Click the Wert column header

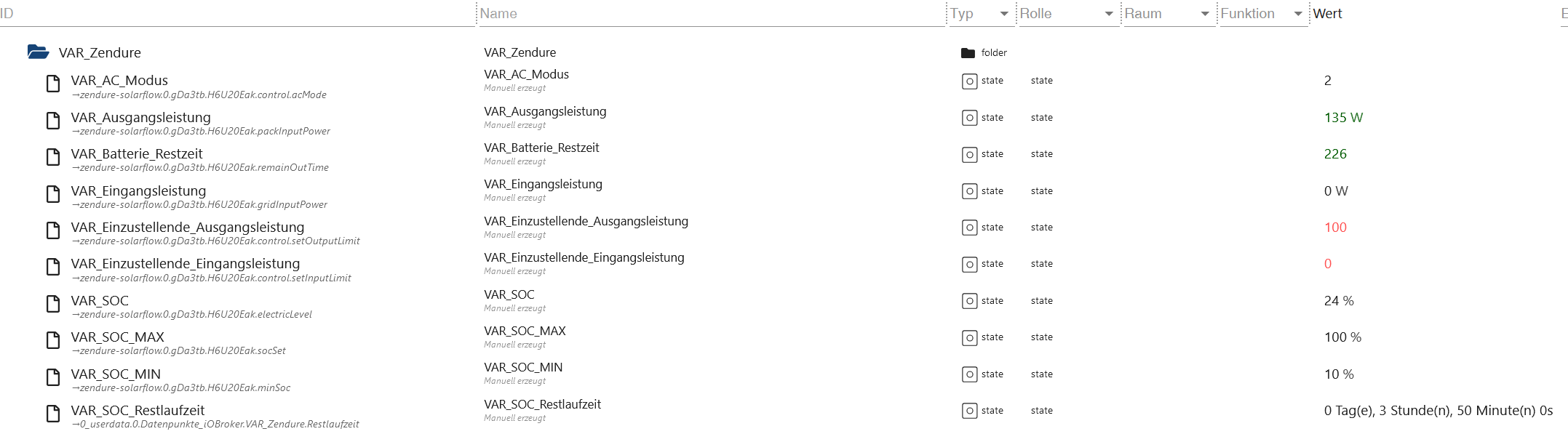[1327, 14]
